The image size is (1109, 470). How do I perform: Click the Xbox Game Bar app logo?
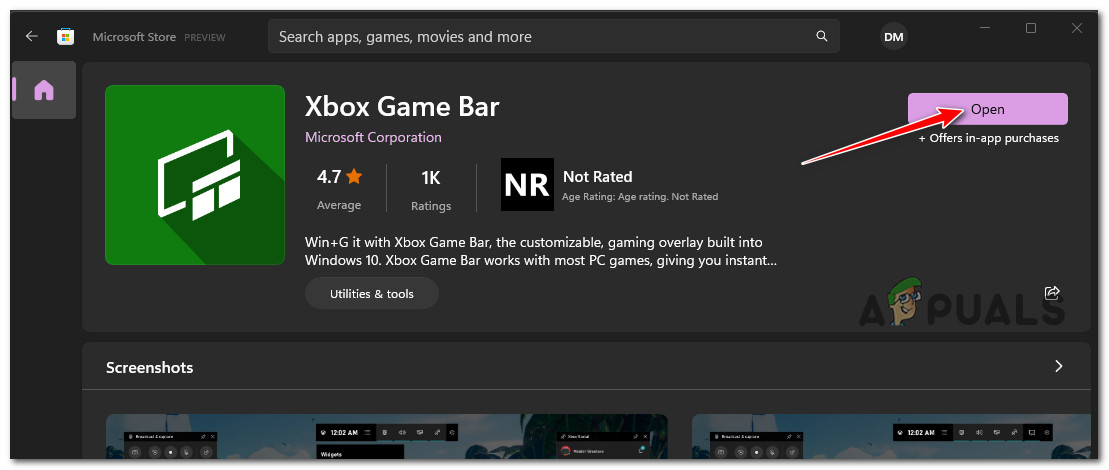pyautogui.click(x=195, y=175)
